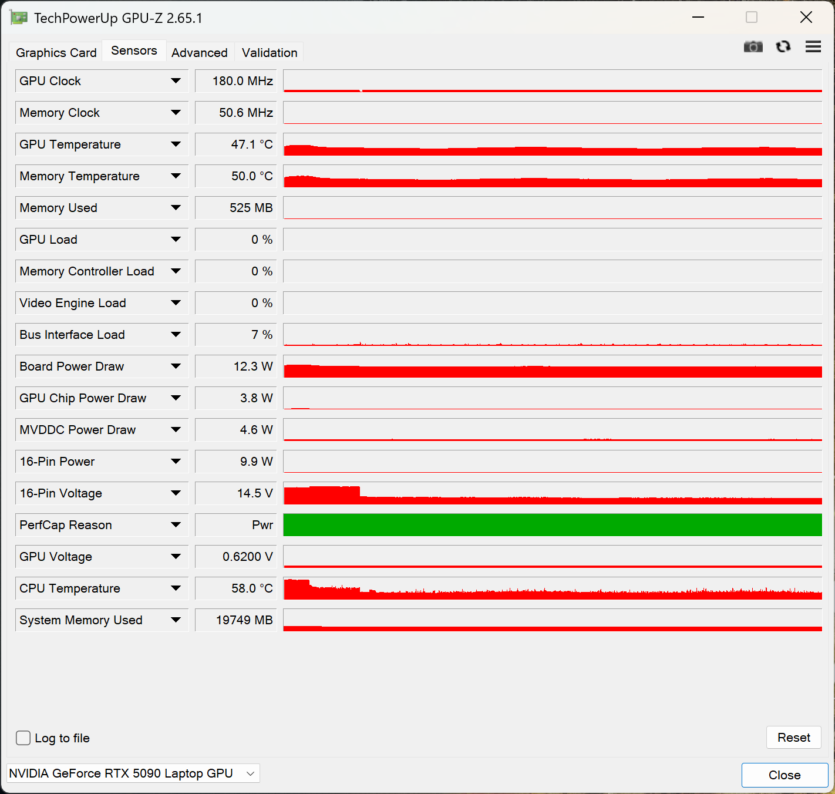Click the 0.6200 V GPU Voltage value
The image size is (835, 794).
[x=236, y=556]
